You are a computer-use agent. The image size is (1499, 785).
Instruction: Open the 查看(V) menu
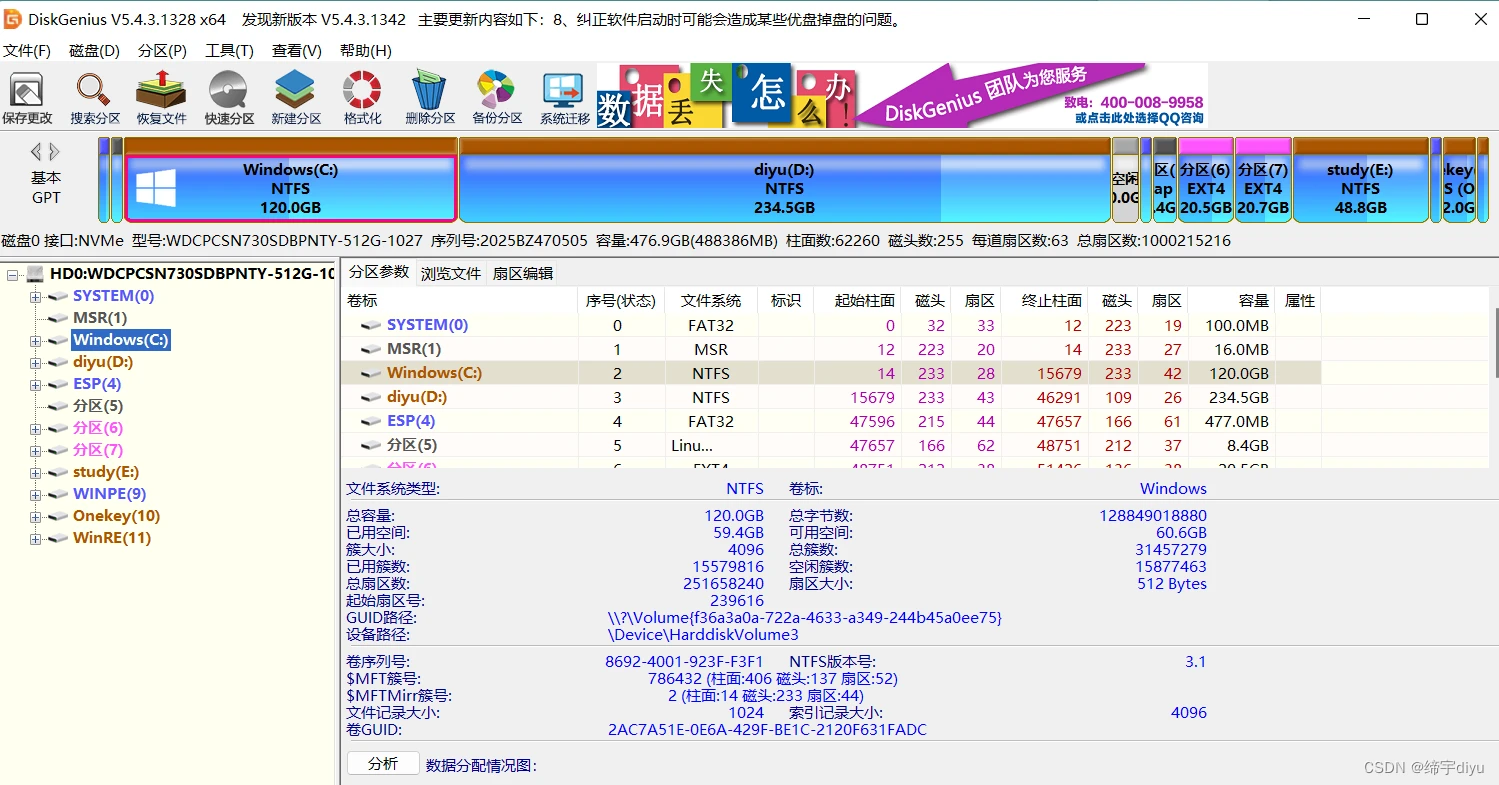pos(297,51)
